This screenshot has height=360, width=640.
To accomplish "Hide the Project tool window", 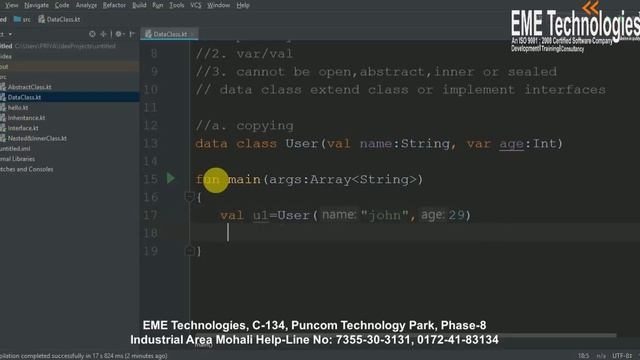I will [x=132, y=34].
